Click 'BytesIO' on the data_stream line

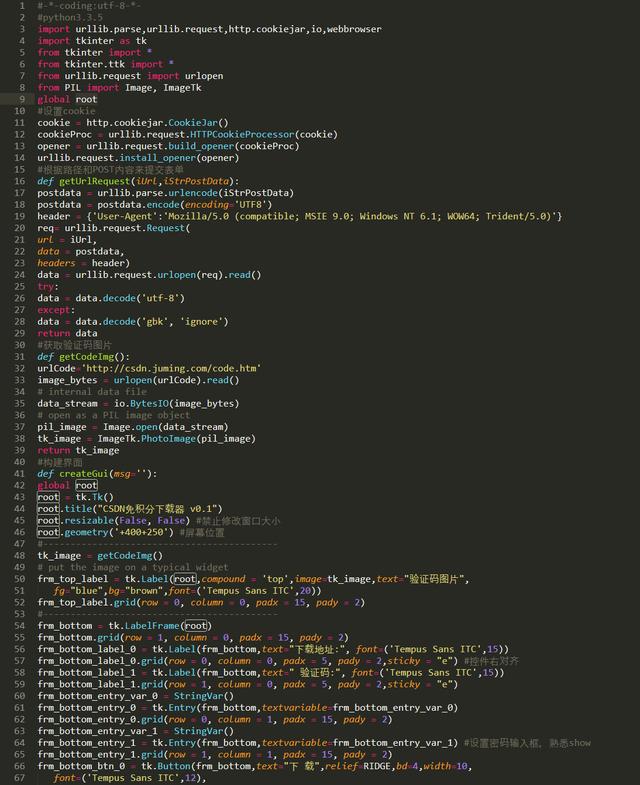[149, 404]
